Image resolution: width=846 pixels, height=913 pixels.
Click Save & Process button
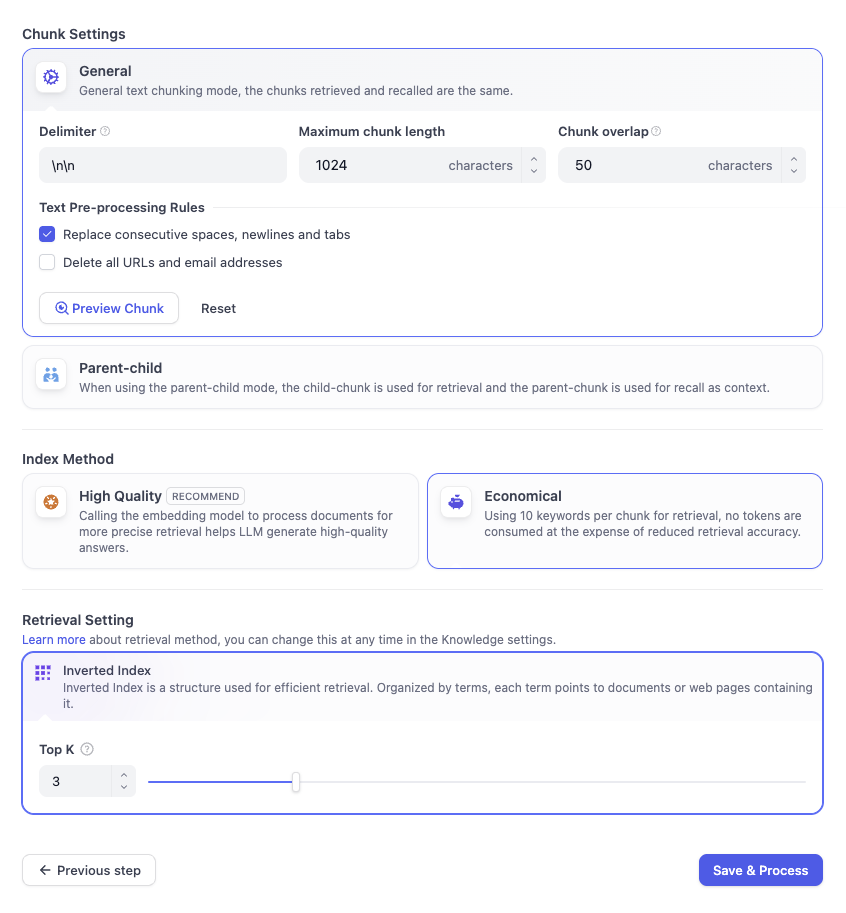[760, 870]
